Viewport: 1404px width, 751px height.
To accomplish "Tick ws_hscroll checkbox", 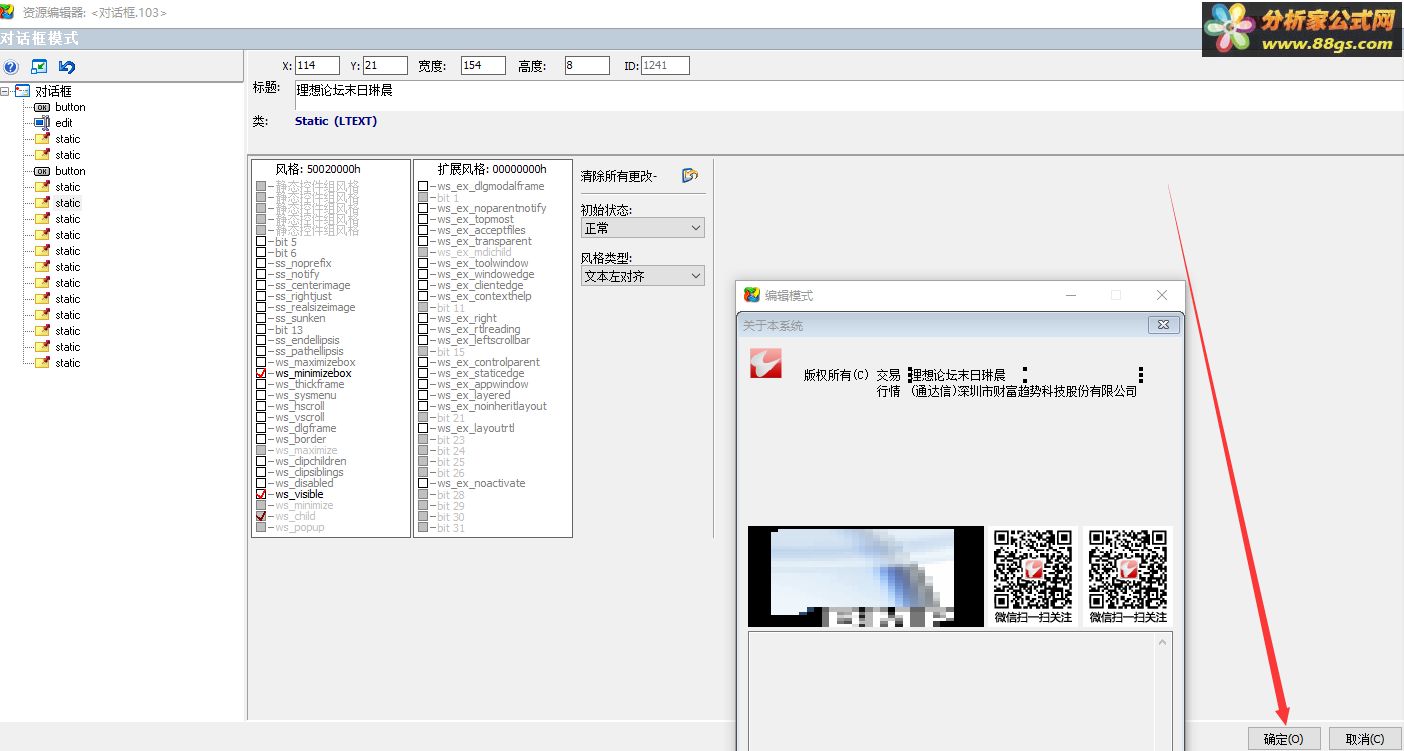I will coord(261,406).
